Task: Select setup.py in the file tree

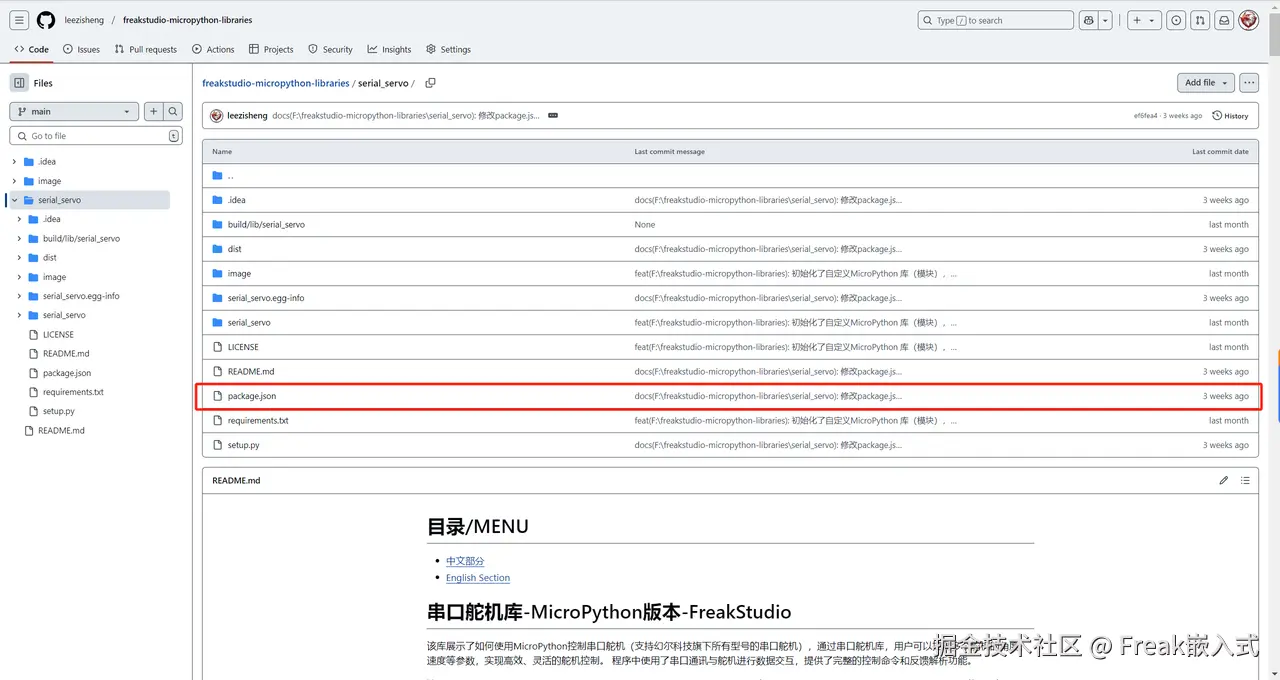Action: pos(58,411)
